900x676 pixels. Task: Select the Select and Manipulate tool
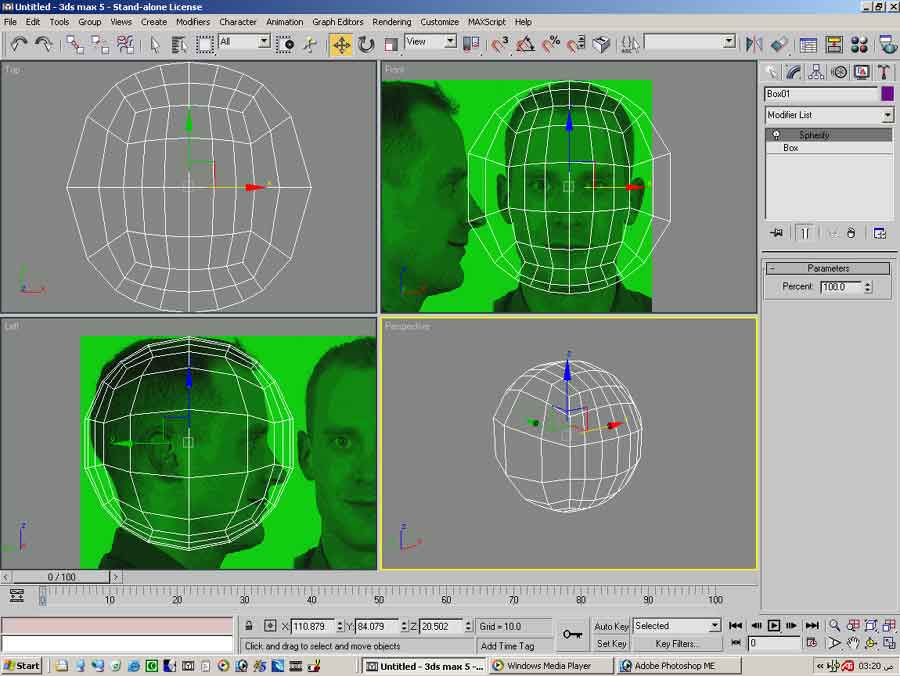[310, 44]
